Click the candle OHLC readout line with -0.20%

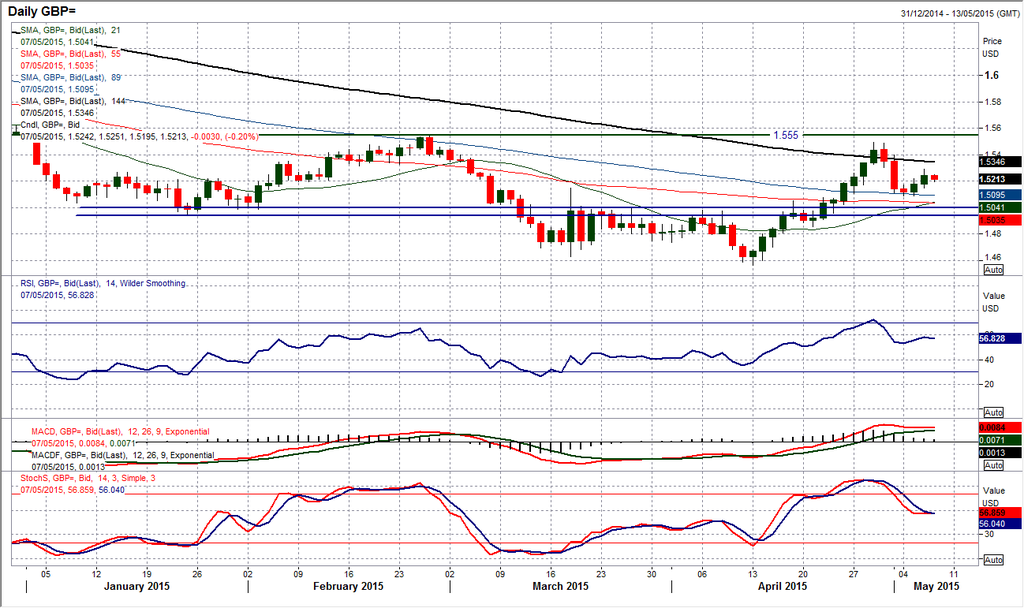(140, 136)
